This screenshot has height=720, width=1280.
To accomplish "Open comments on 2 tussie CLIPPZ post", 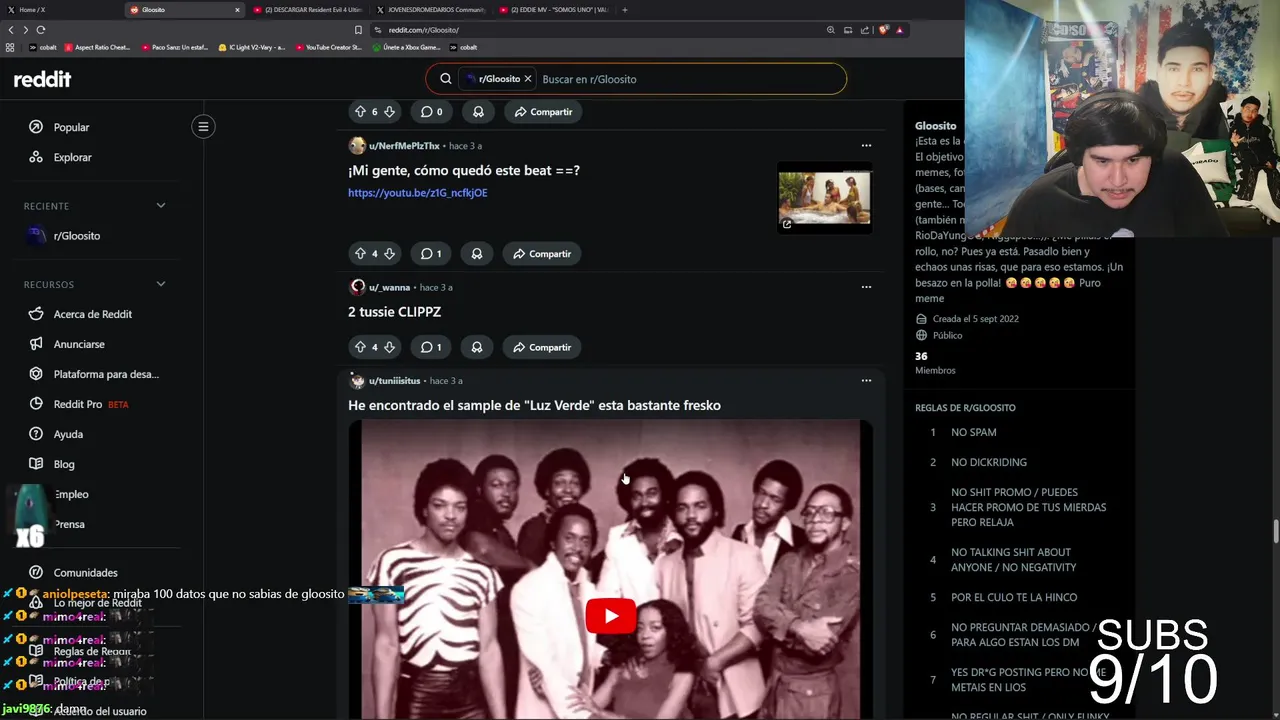I will (x=431, y=347).
